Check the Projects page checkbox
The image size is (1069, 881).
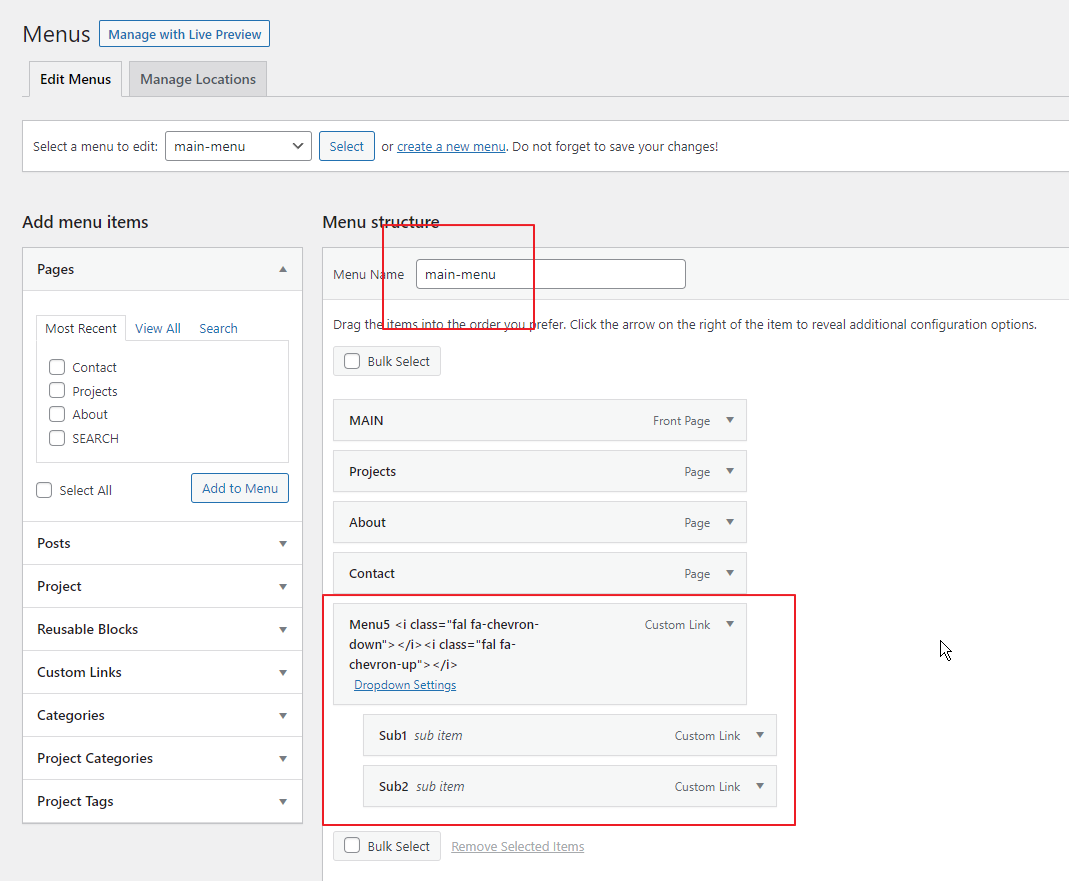pyautogui.click(x=57, y=391)
